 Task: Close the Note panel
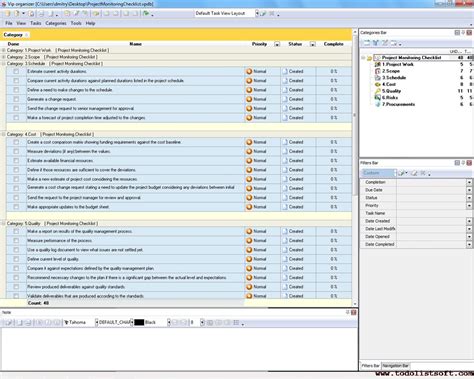[x=354, y=312]
